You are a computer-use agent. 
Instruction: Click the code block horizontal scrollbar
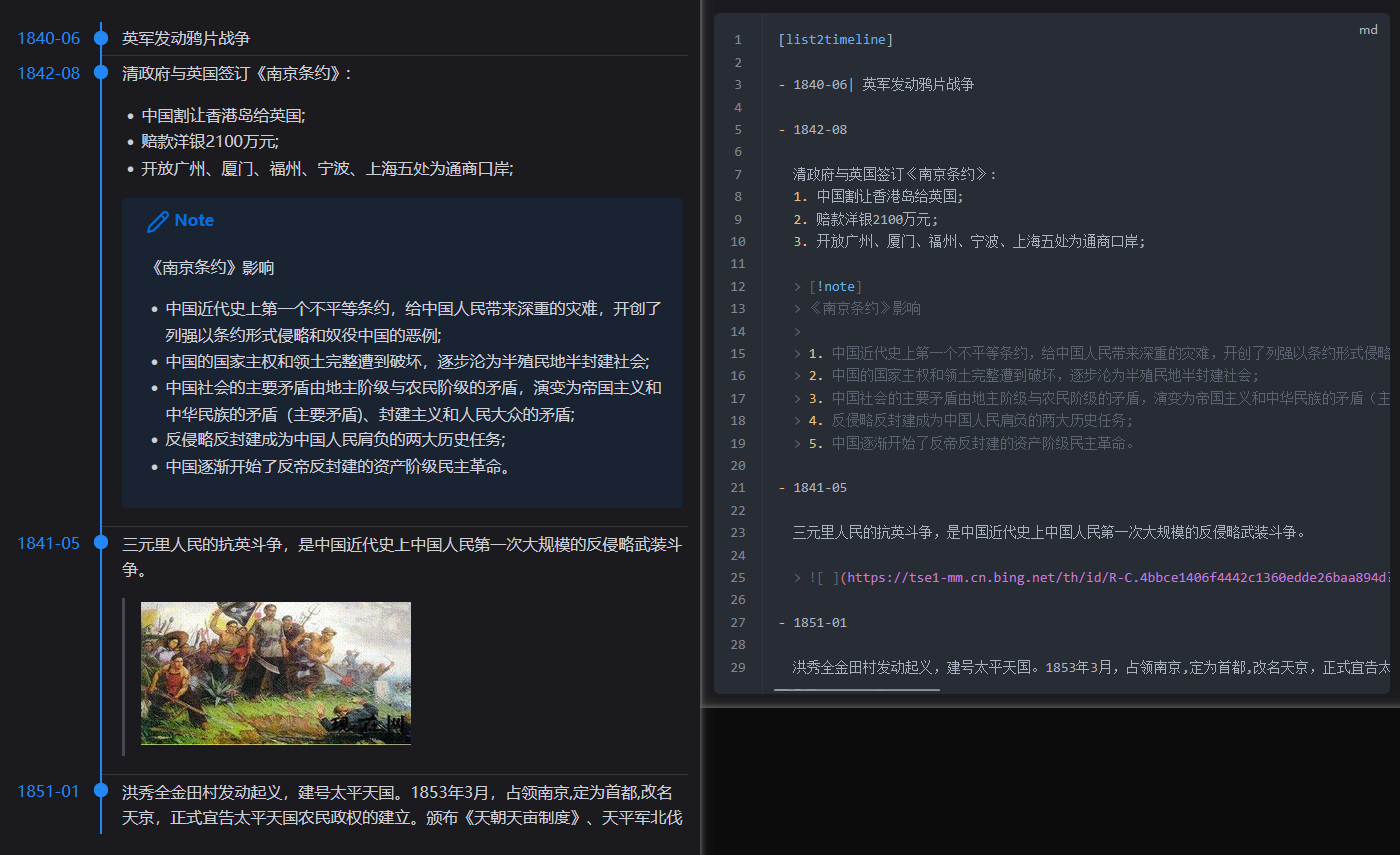tap(857, 689)
